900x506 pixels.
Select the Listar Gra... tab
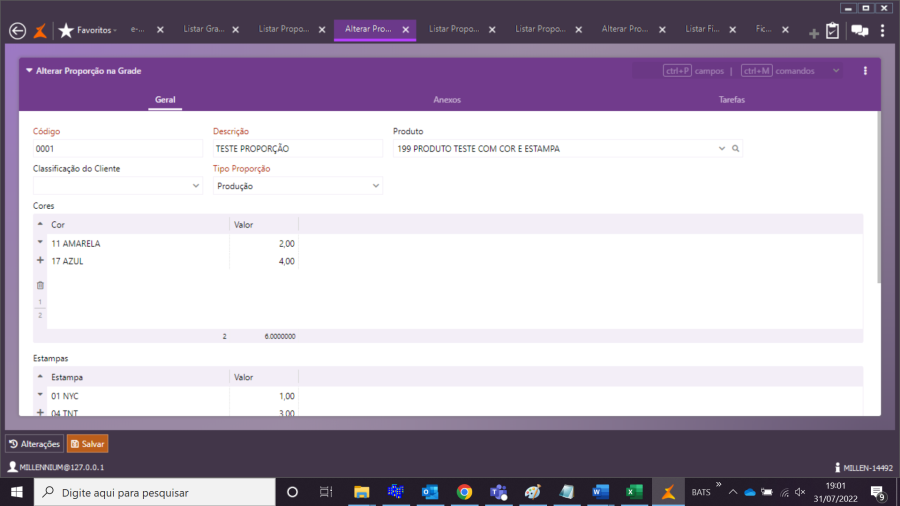pyautogui.click(x=203, y=29)
